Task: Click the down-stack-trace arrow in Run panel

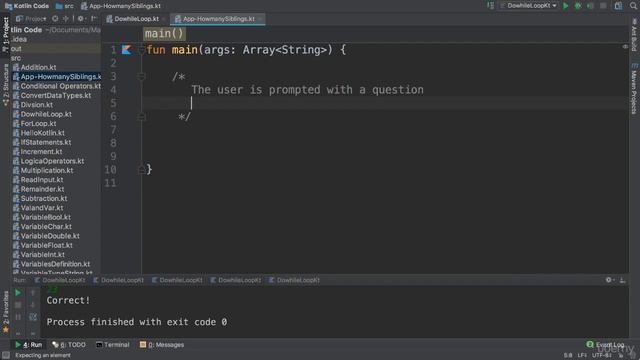Action: pyautogui.click(x=33, y=305)
